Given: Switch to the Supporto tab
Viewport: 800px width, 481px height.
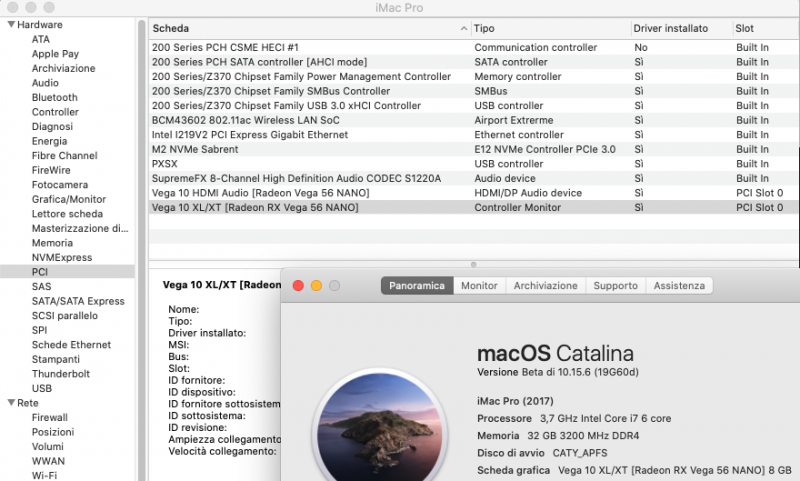Looking at the screenshot, I should (x=615, y=286).
